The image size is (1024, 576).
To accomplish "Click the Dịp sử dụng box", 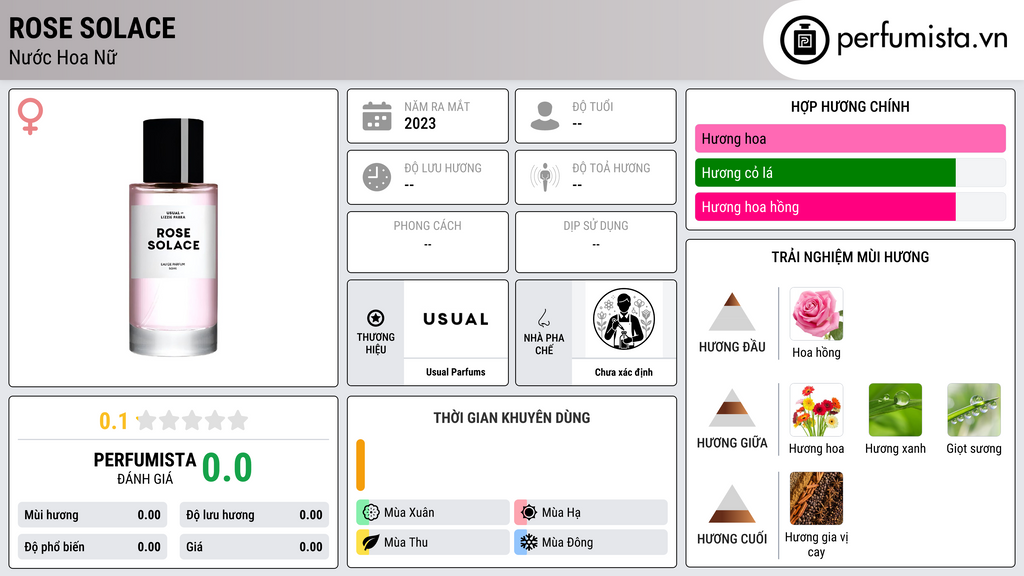I will click(596, 242).
